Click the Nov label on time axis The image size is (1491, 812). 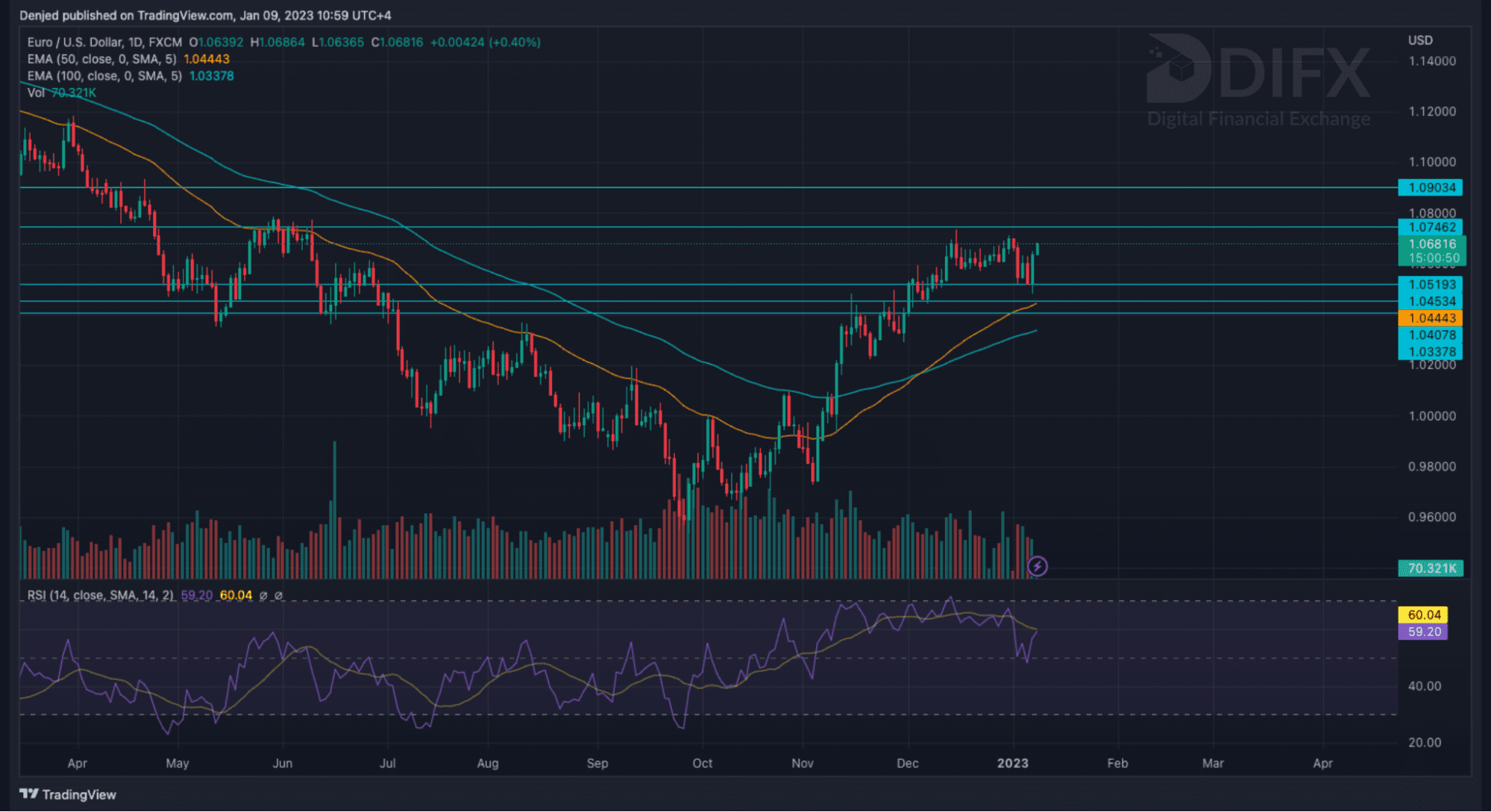click(803, 764)
